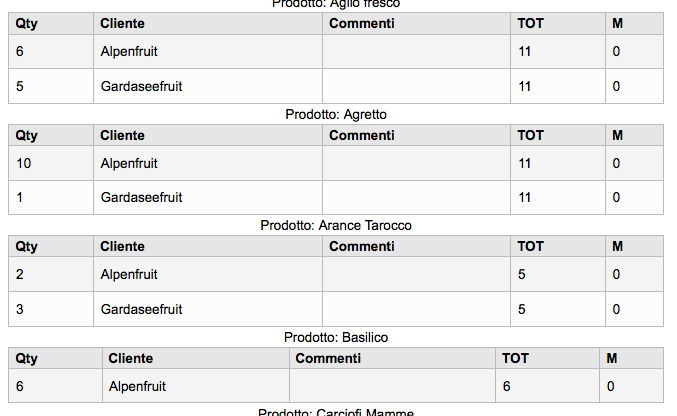Click TOT value 5 for Gardaseefruit
The width and height of the screenshot is (677, 416).
522,309
